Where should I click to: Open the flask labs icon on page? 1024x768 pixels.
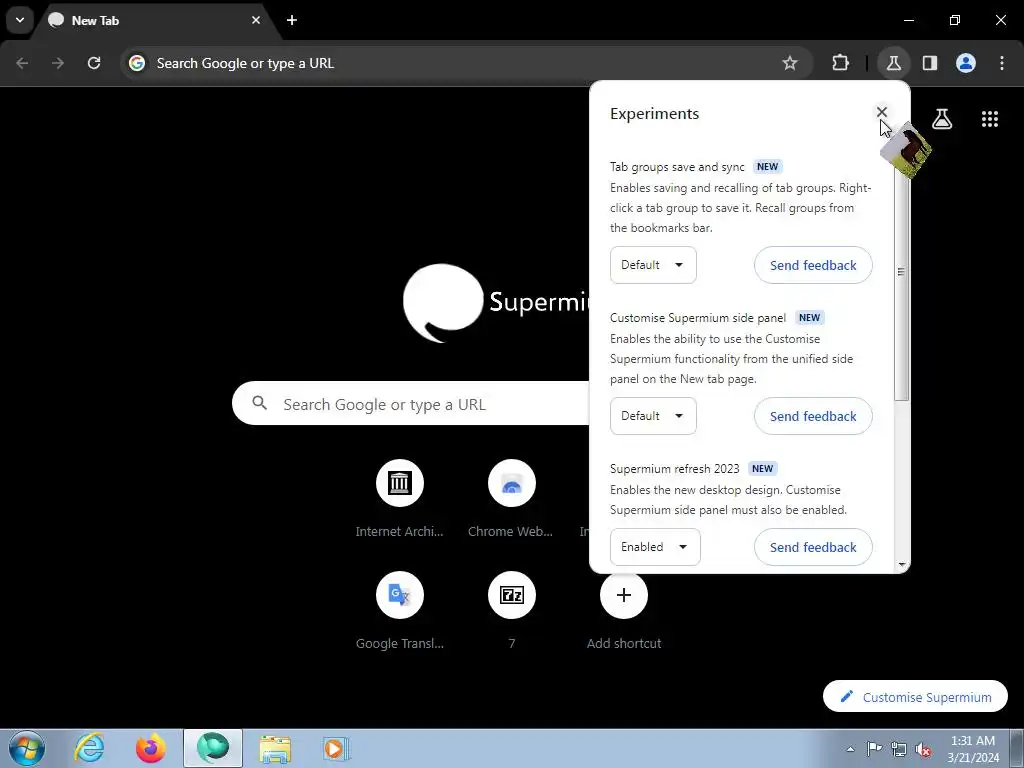click(x=942, y=119)
